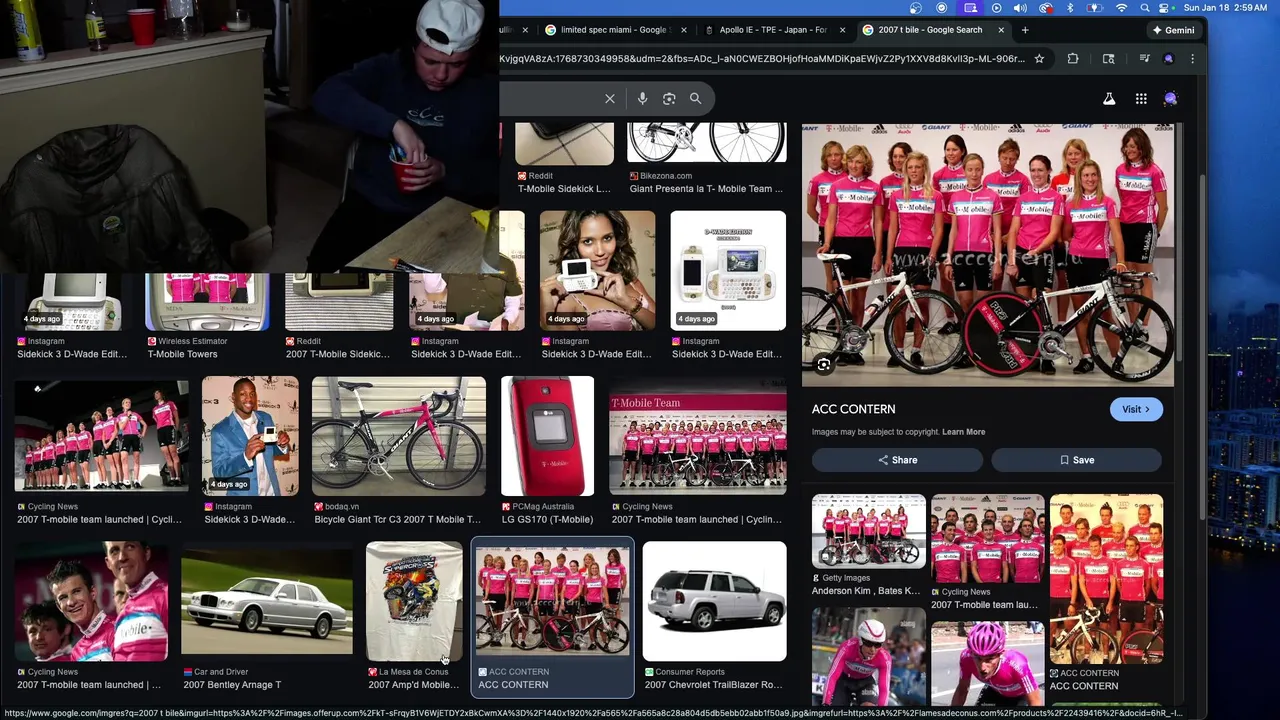
Task: Open the large ACC CONTERN preview image
Action: (x=988, y=254)
